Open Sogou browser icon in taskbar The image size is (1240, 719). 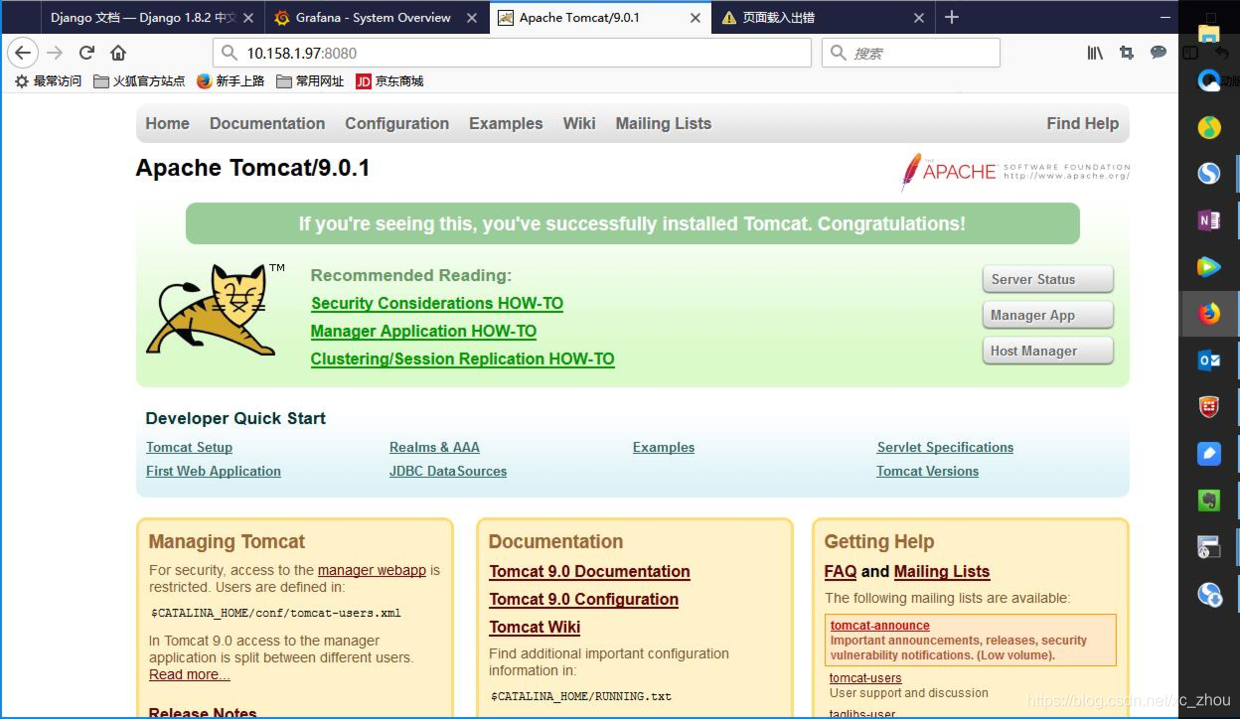(1209, 173)
